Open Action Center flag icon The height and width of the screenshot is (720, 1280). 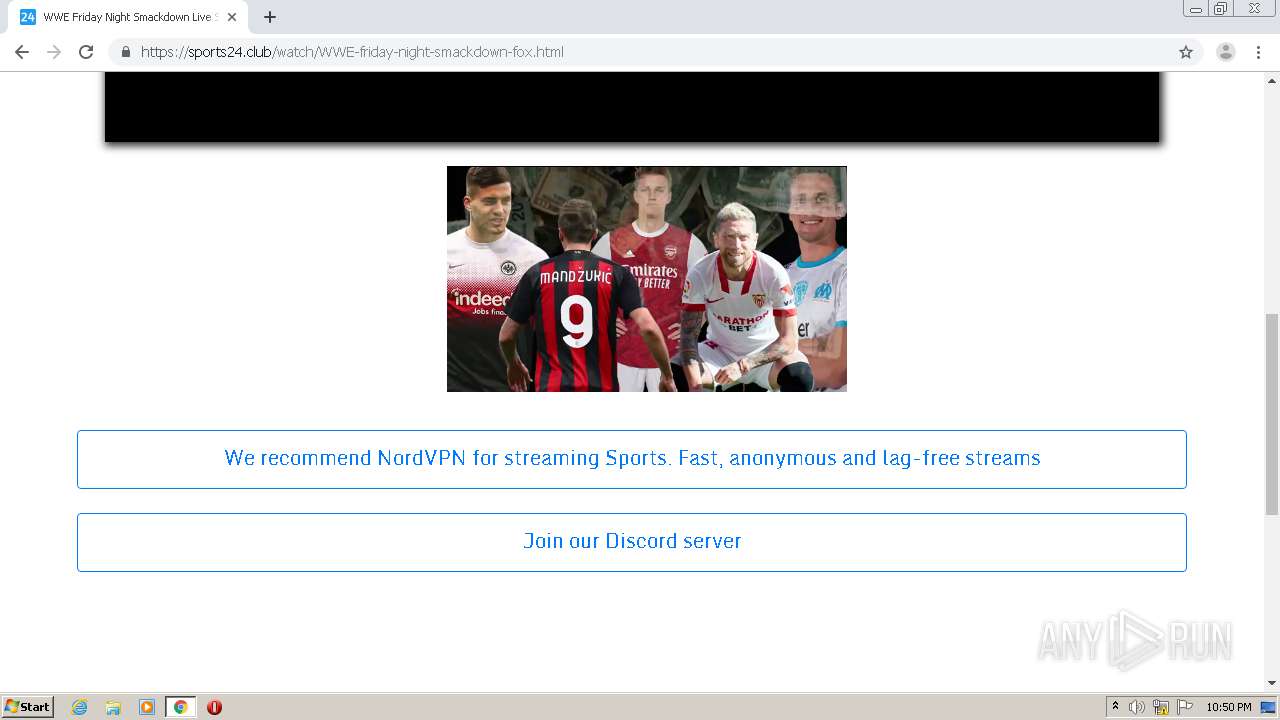click(1185, 707)
